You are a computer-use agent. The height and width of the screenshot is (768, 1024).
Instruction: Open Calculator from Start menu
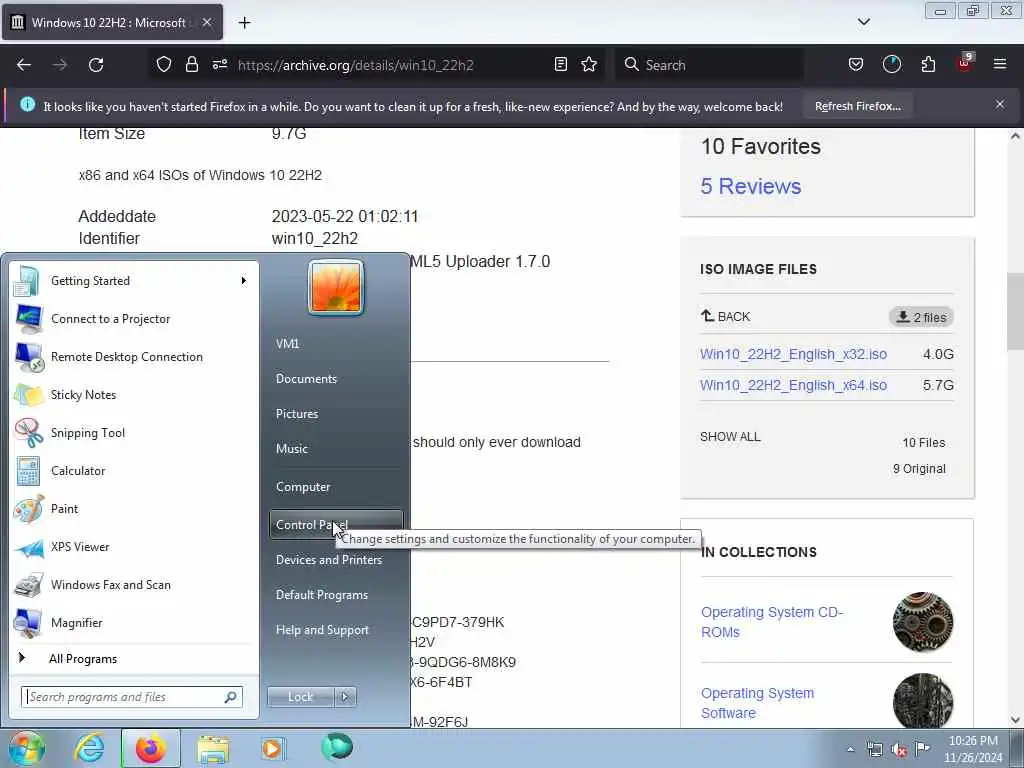click(x=134, y=471)
